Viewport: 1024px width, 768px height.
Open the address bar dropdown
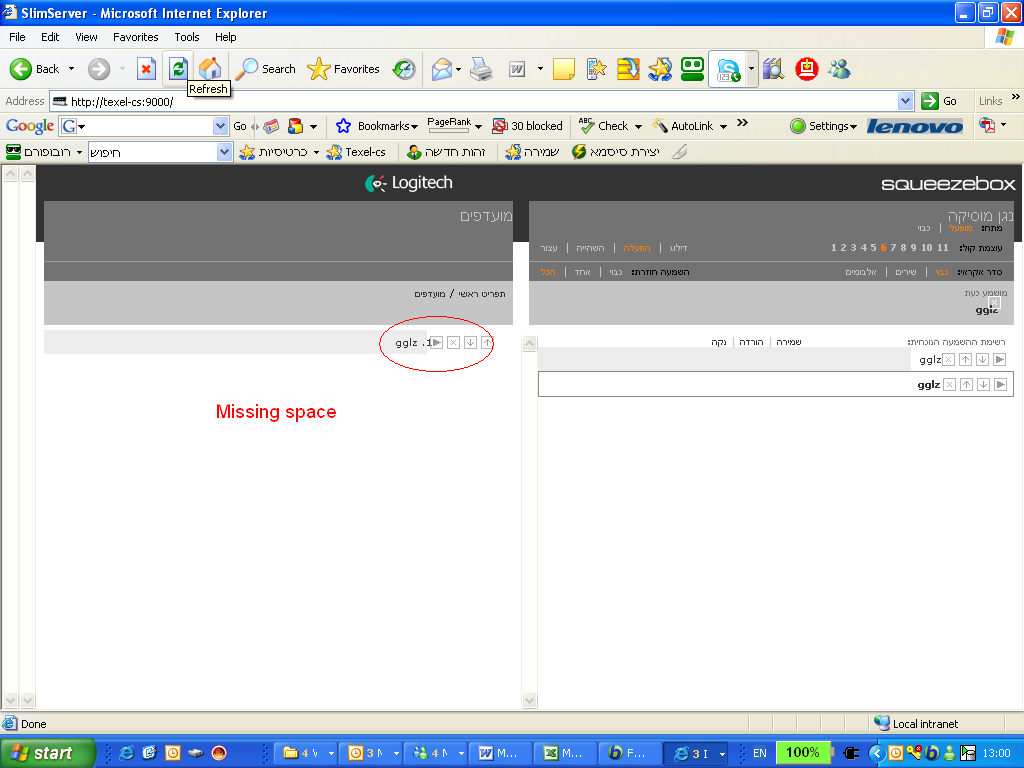pos(906,101)
